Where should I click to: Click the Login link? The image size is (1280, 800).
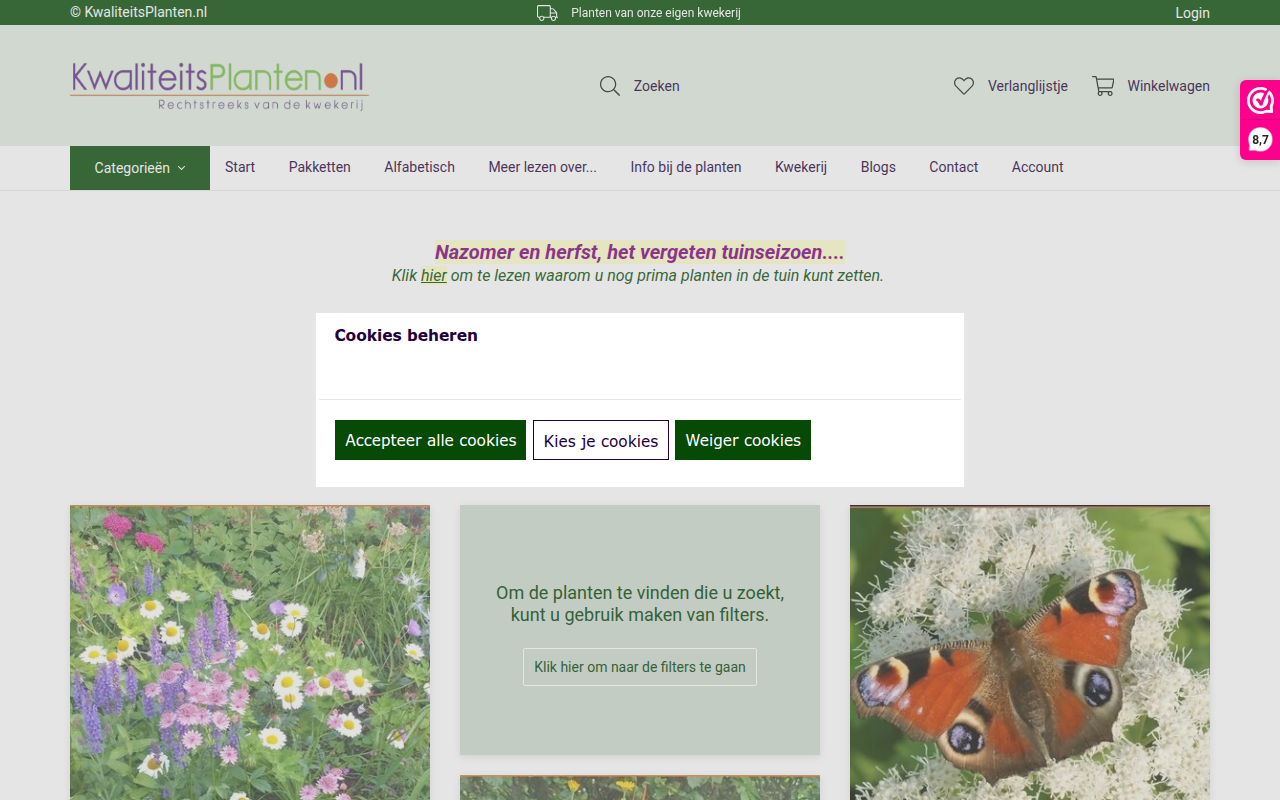point(1192,13)
